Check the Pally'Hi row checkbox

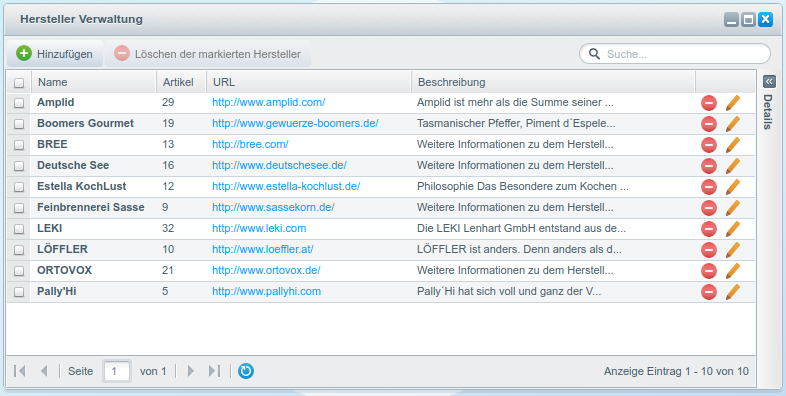click(19, 293)
